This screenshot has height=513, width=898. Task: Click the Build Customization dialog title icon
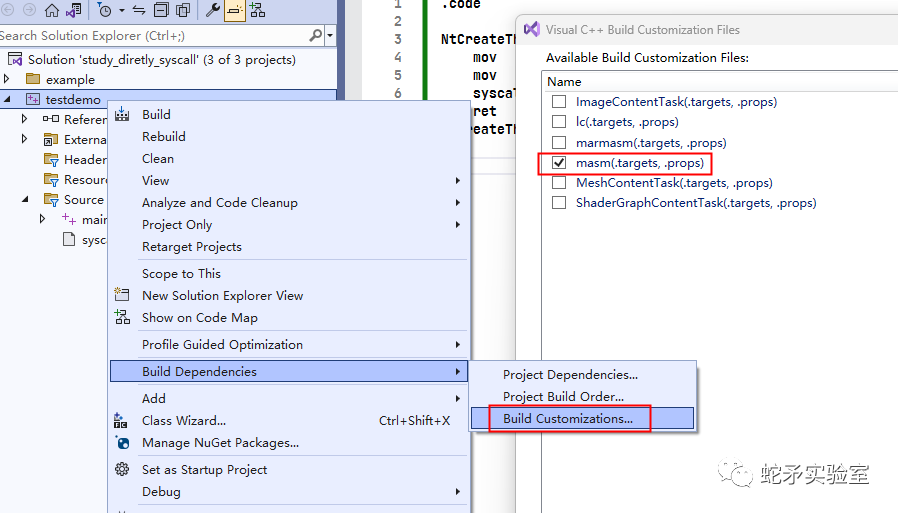531,29
